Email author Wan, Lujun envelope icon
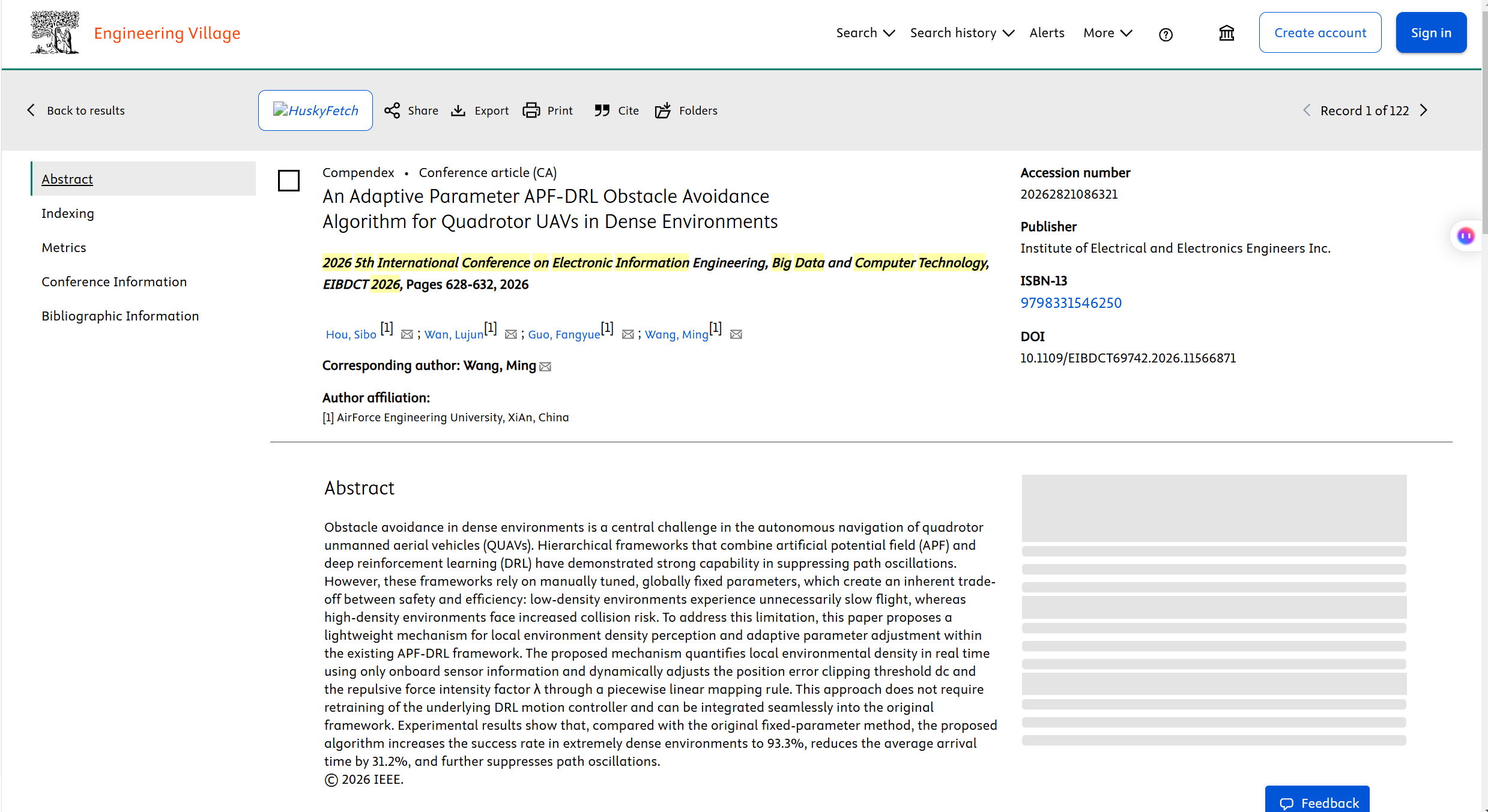This screenshot has width=1488, height=812. 511,334
